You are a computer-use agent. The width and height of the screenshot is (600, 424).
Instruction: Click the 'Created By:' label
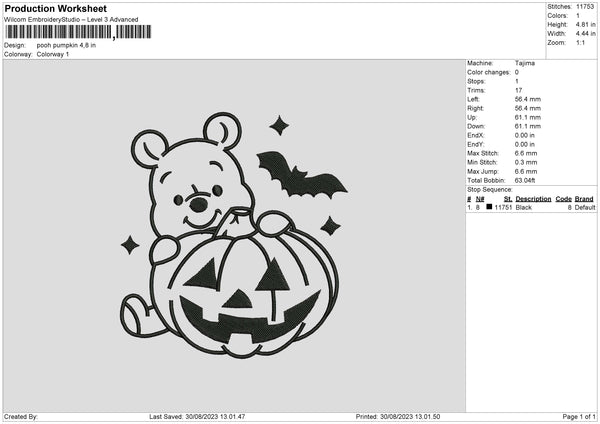pyautogui.click(x=21, y=416)
